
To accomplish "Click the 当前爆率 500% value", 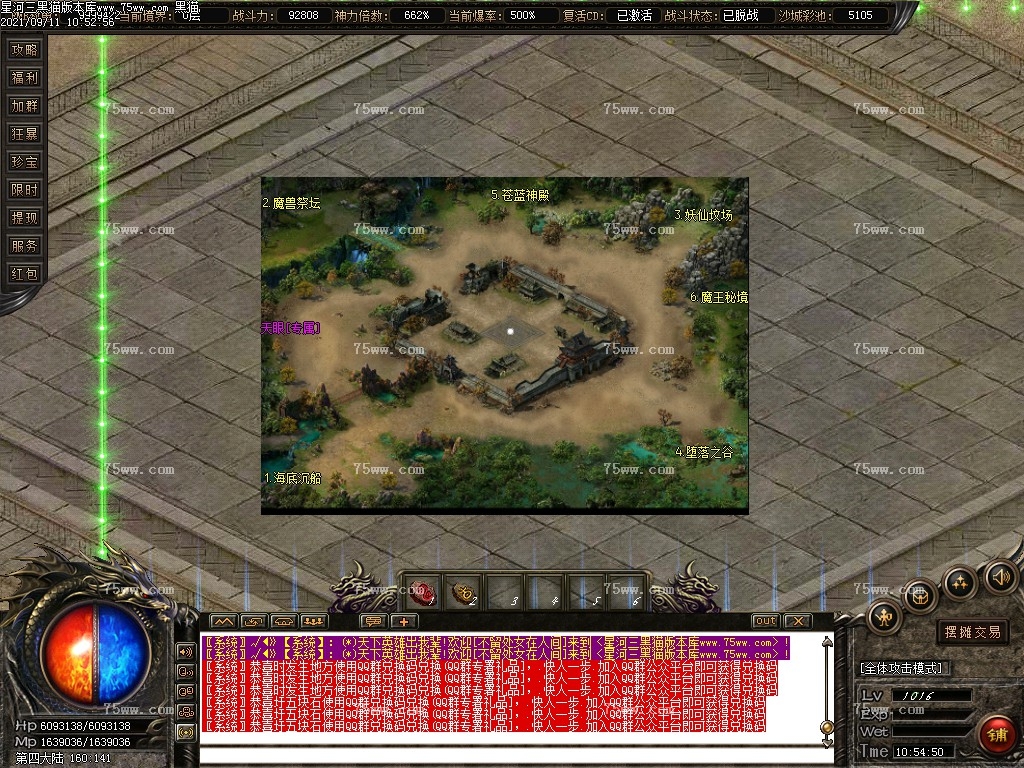I will (522, 15).
